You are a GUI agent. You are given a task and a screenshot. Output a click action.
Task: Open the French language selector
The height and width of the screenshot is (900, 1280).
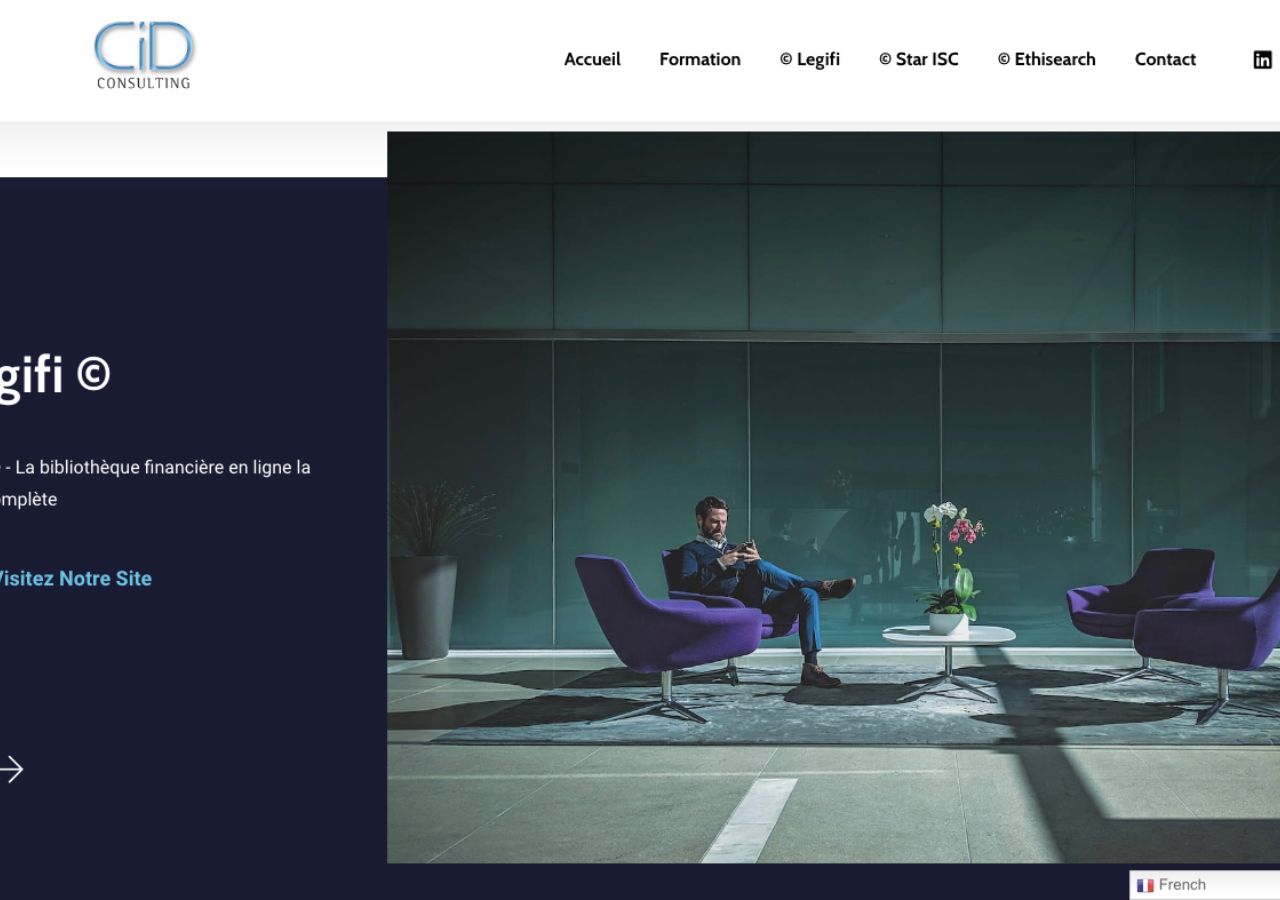[1205, 885]
